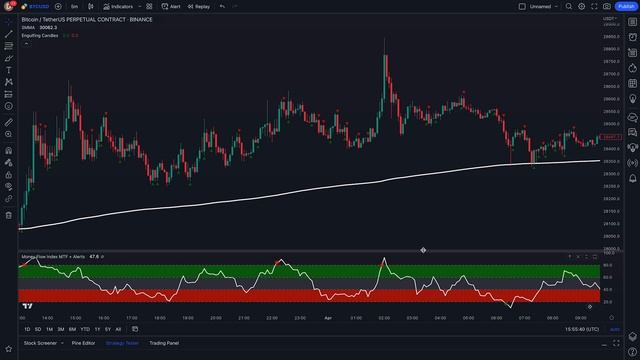Screen dimensions: 640x360
Task: Set date range to 5D
Action: click(x=38, y=329)
